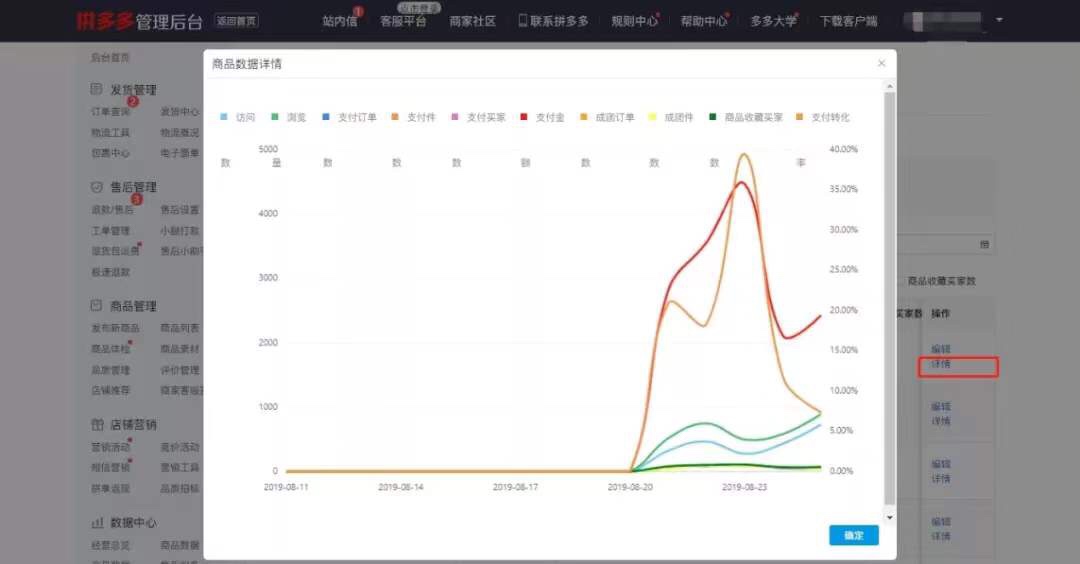Open 规则中心 in the top navigation
Screen dimensions: 1080x564
coord(634,21)
